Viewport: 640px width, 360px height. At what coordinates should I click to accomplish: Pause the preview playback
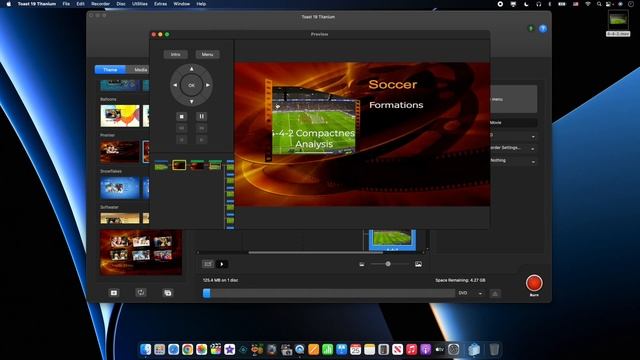click(201, 116)
